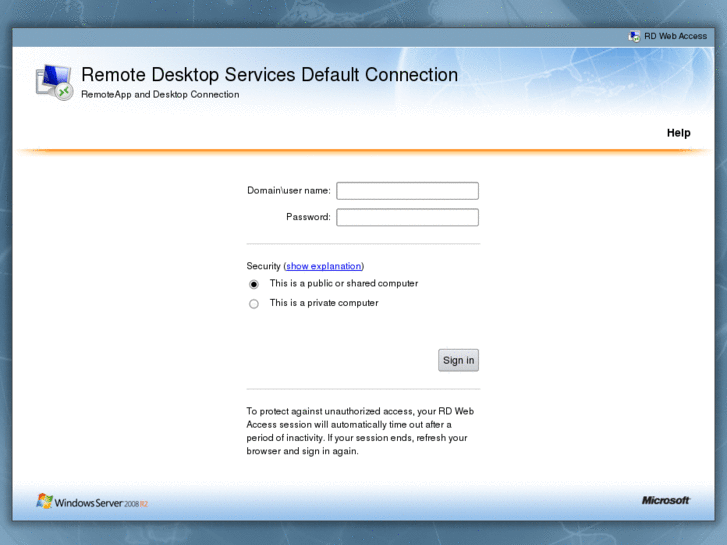
Task: Click the RD Web Access icon
Action: (634, 36)
